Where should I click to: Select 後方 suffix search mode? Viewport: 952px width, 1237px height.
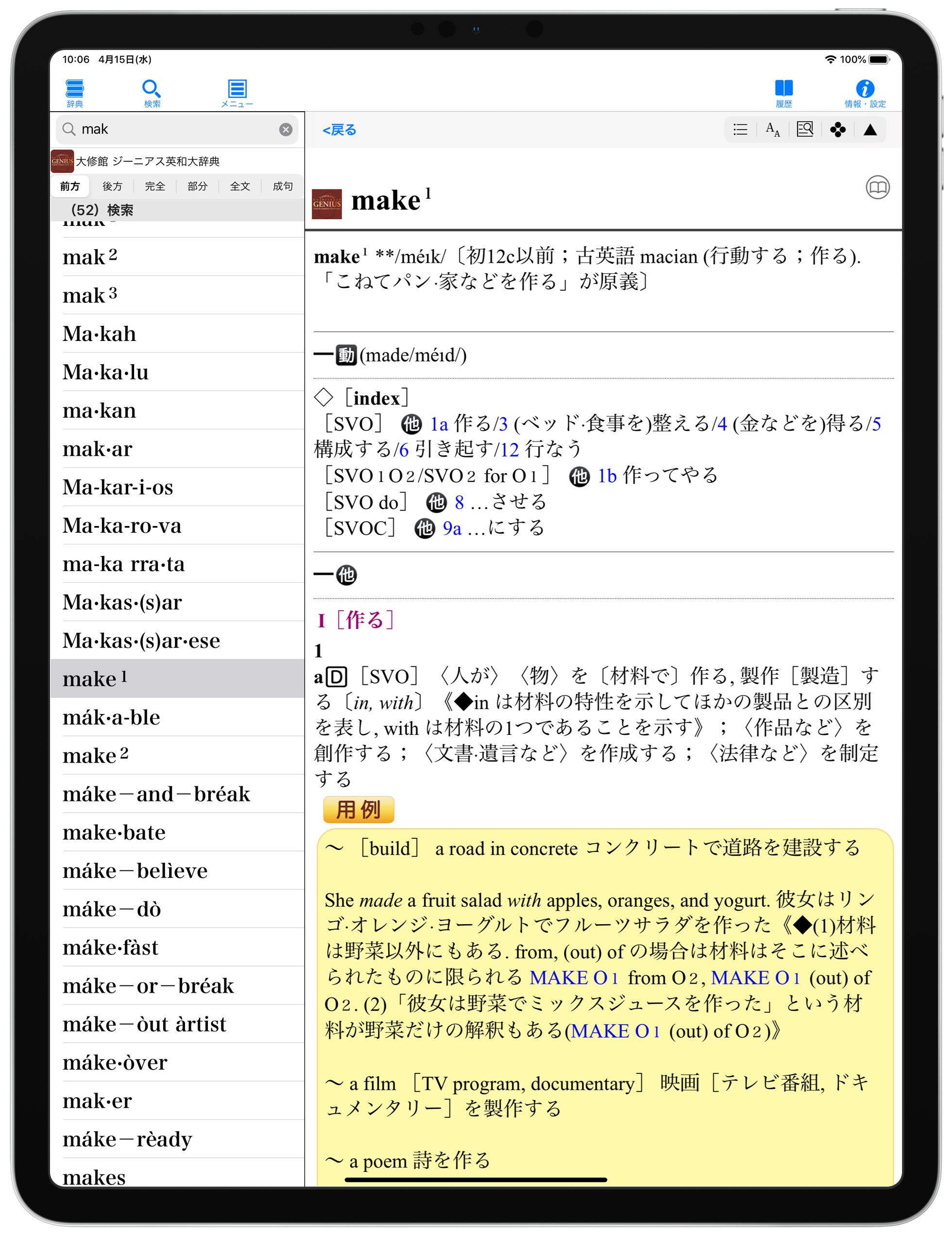112,186
